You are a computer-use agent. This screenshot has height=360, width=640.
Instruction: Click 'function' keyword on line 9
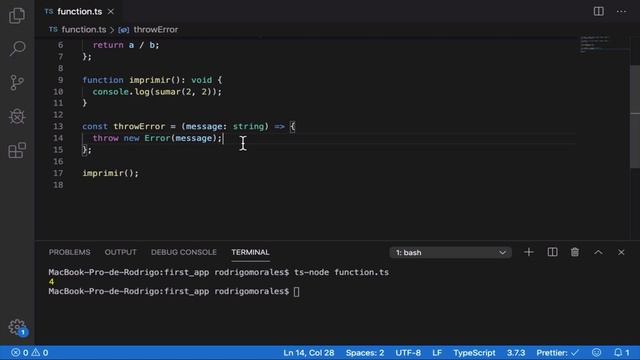coord(103,80)
